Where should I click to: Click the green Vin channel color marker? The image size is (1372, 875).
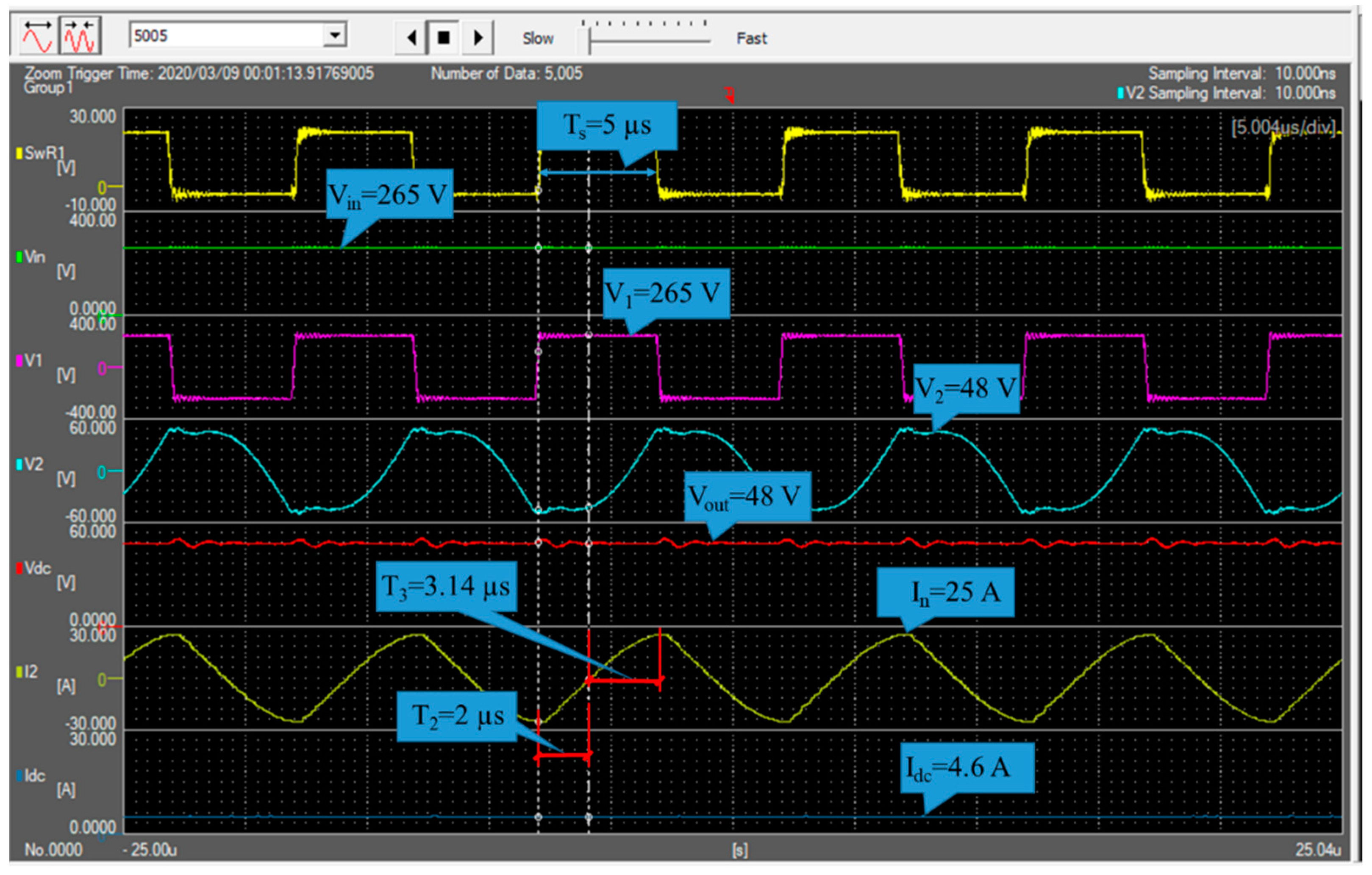coord(19,257)
